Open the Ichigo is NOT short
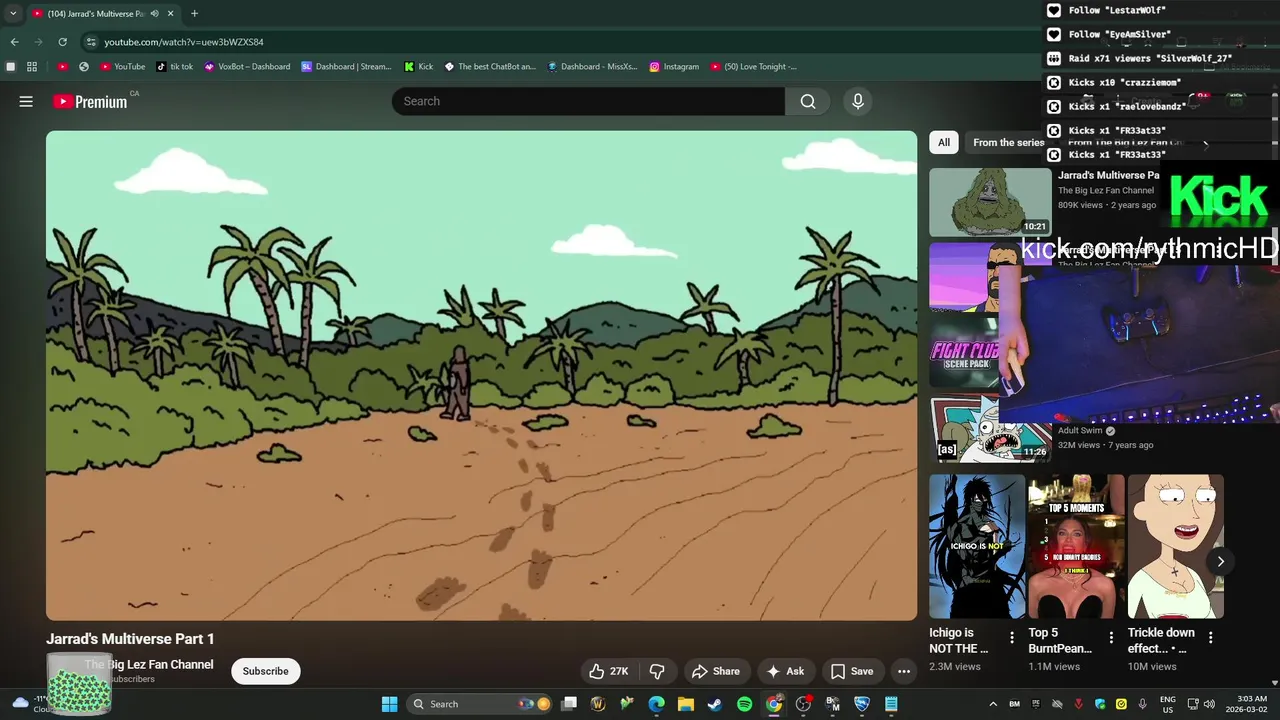The image size is (1280, 720). (x=977, y=546)
